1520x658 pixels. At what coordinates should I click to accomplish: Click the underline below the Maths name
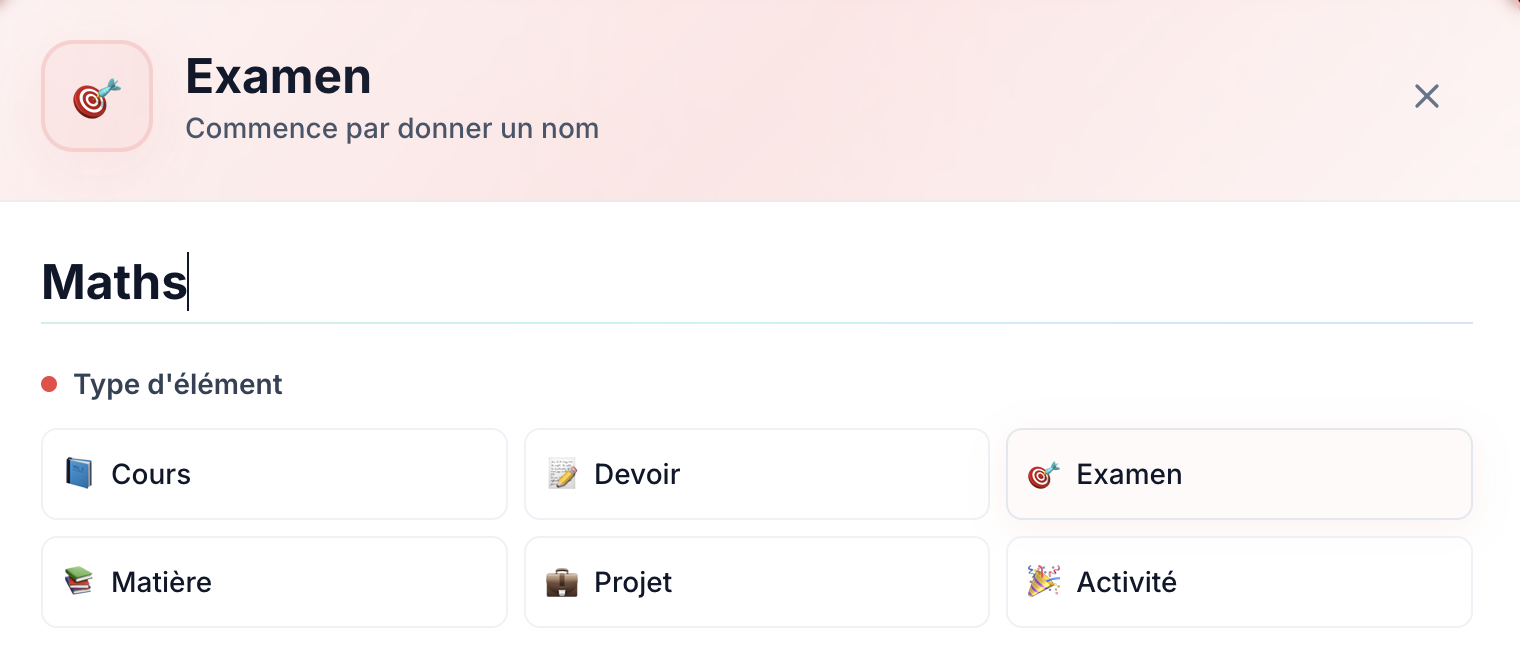(x=756, y=323)
